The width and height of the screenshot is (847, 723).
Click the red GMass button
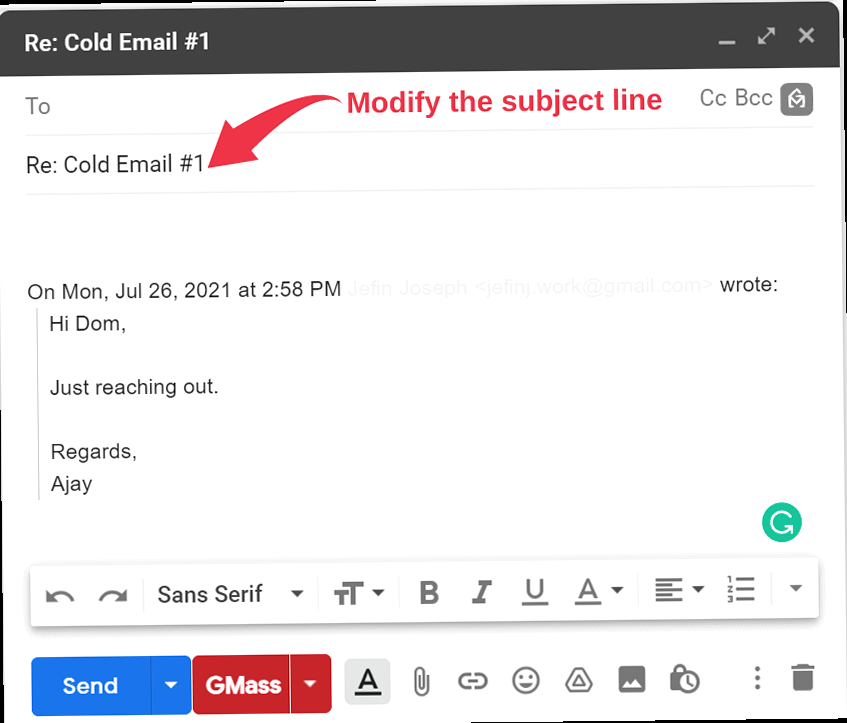(x=245, y=685)
